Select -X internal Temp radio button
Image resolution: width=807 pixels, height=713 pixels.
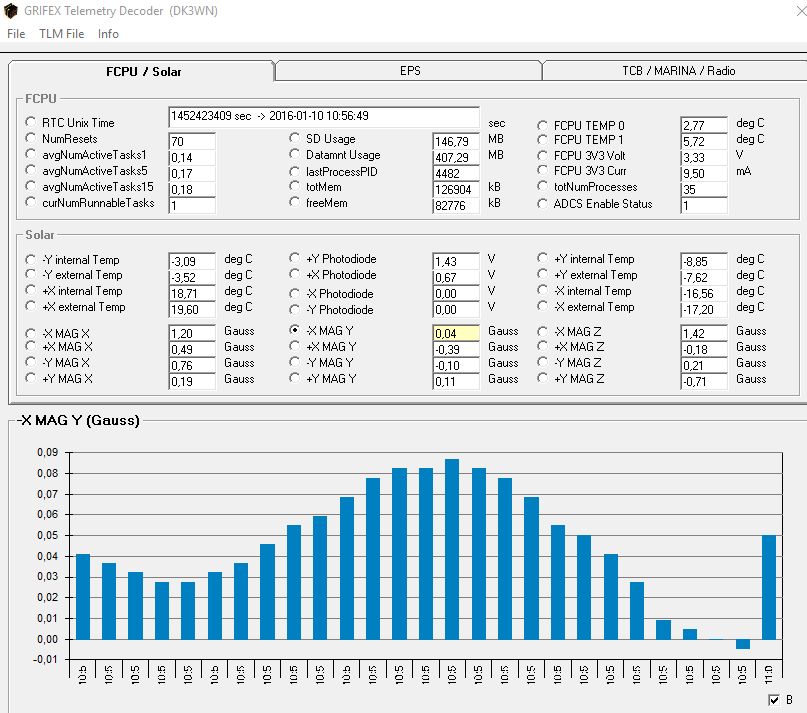point(542,290)
